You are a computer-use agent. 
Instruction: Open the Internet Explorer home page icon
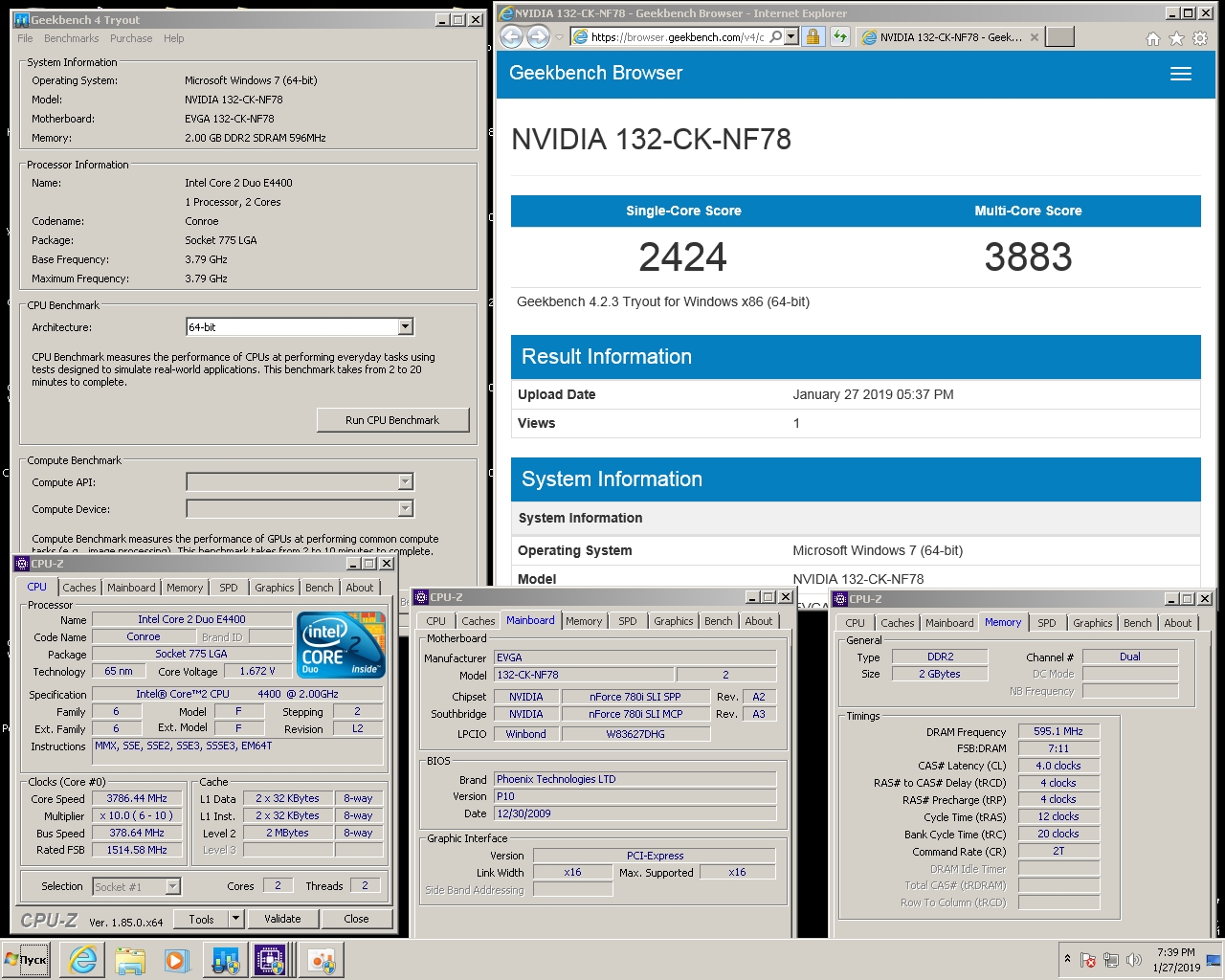coord(1153,38)
